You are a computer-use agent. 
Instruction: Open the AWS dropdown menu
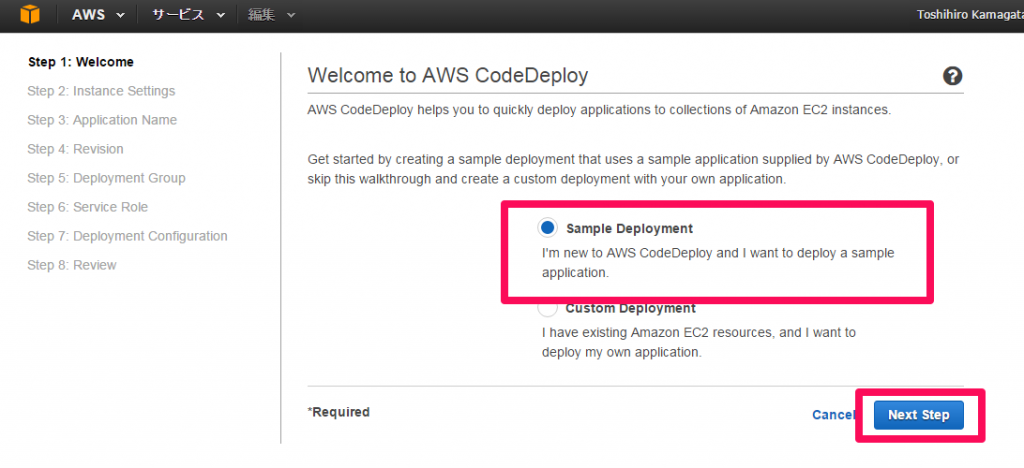pyautogui.click(x=98, y=15)
